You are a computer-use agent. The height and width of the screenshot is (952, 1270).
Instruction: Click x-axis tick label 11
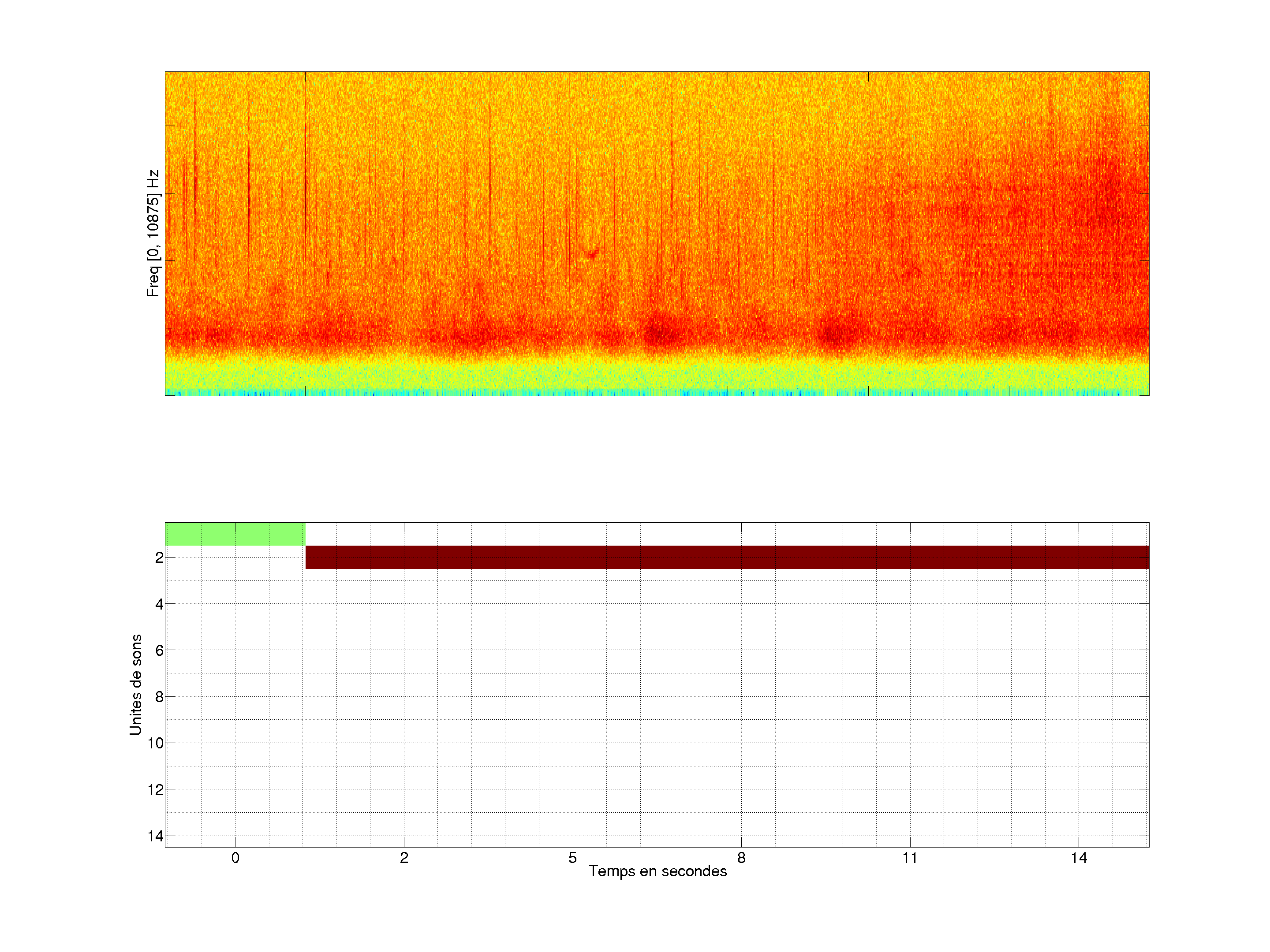pyautogui.click(x=910, y=858)
